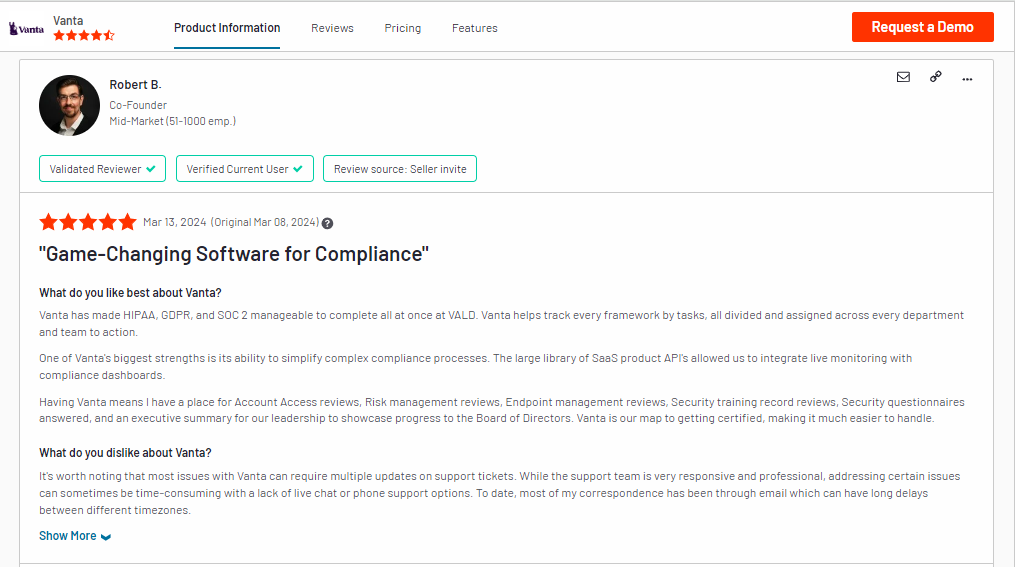Image resolution: width=1015 pixels, height=567 pixels.
Task: Click the "Mar 13, 2024" review date
Action: [175, 222]
